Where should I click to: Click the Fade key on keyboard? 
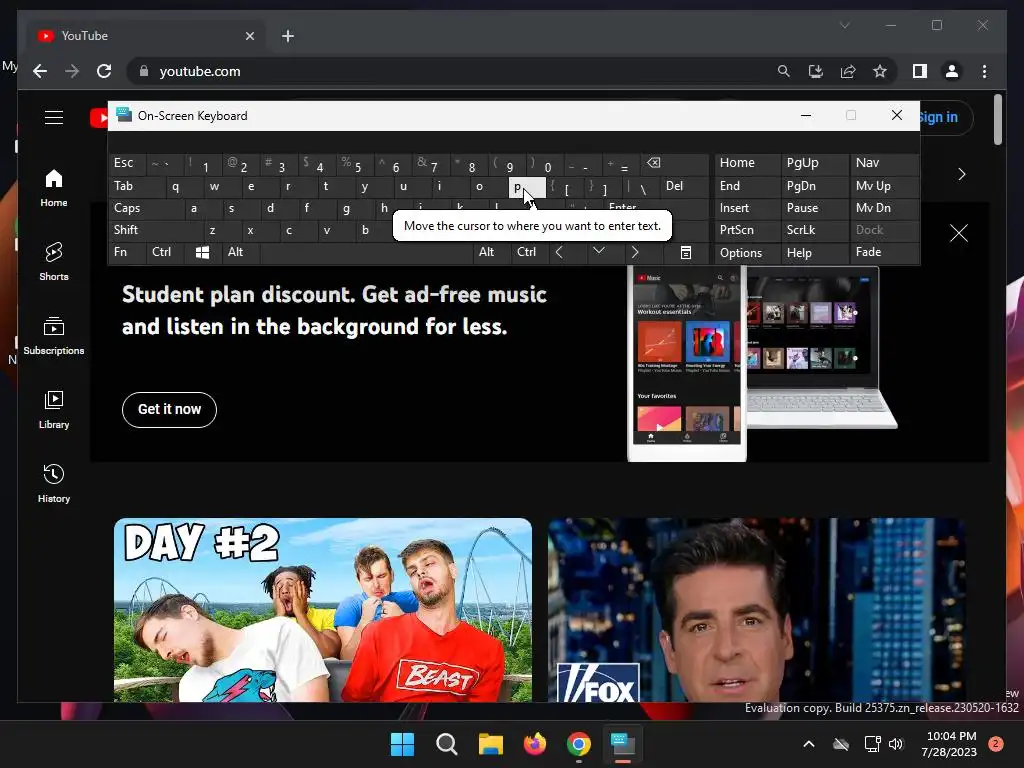tap(884, 252)
